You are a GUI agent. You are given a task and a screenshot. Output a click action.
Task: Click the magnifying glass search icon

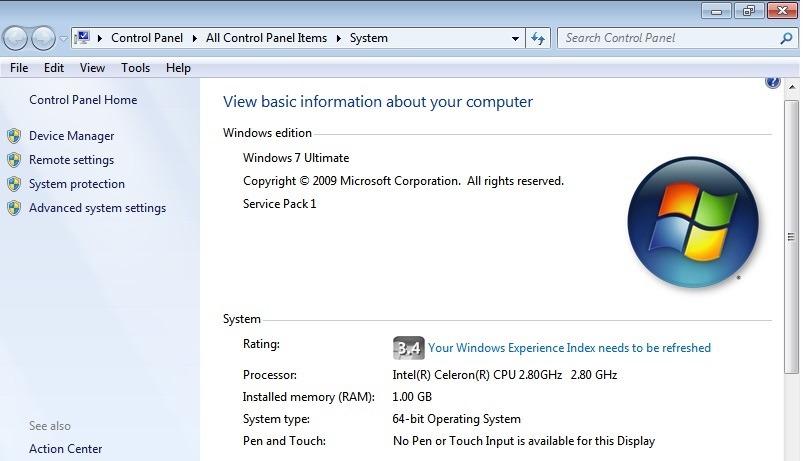point(786,38)
